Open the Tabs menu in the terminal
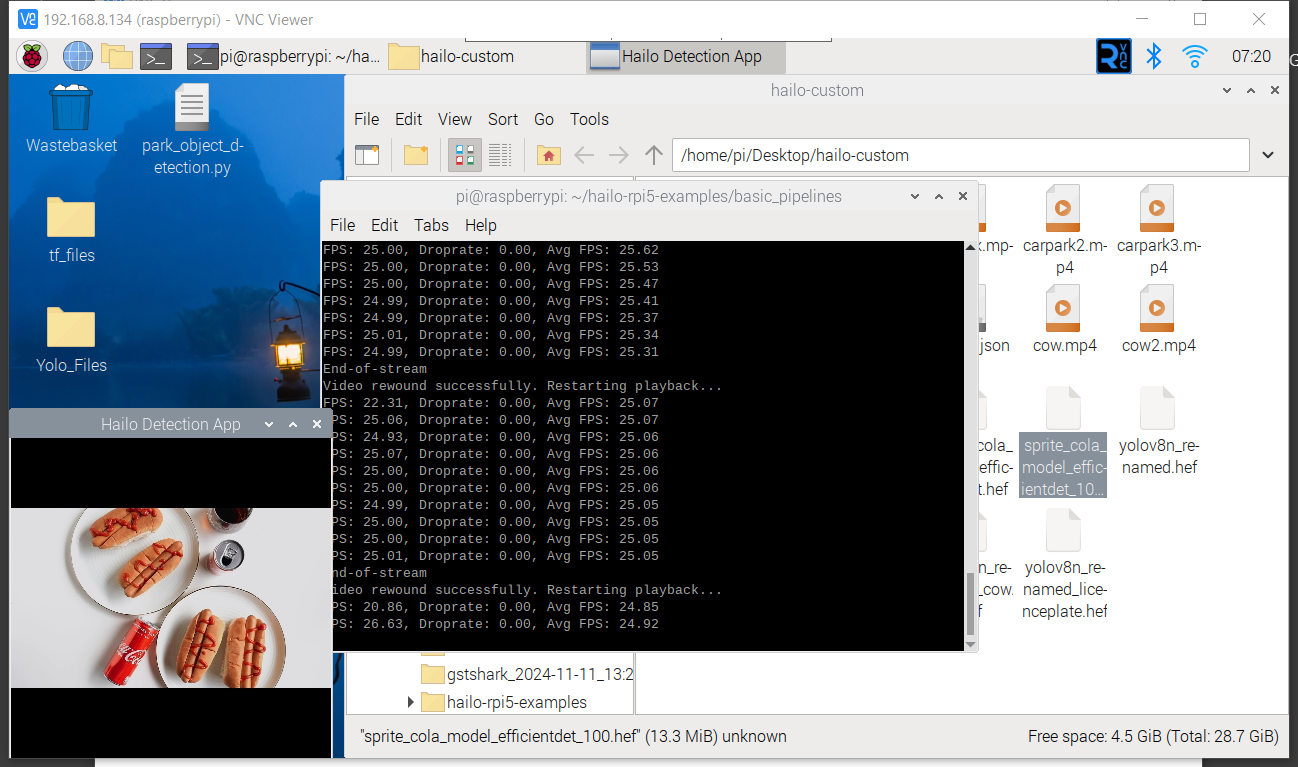1298x767 pixels. point(431,225)
